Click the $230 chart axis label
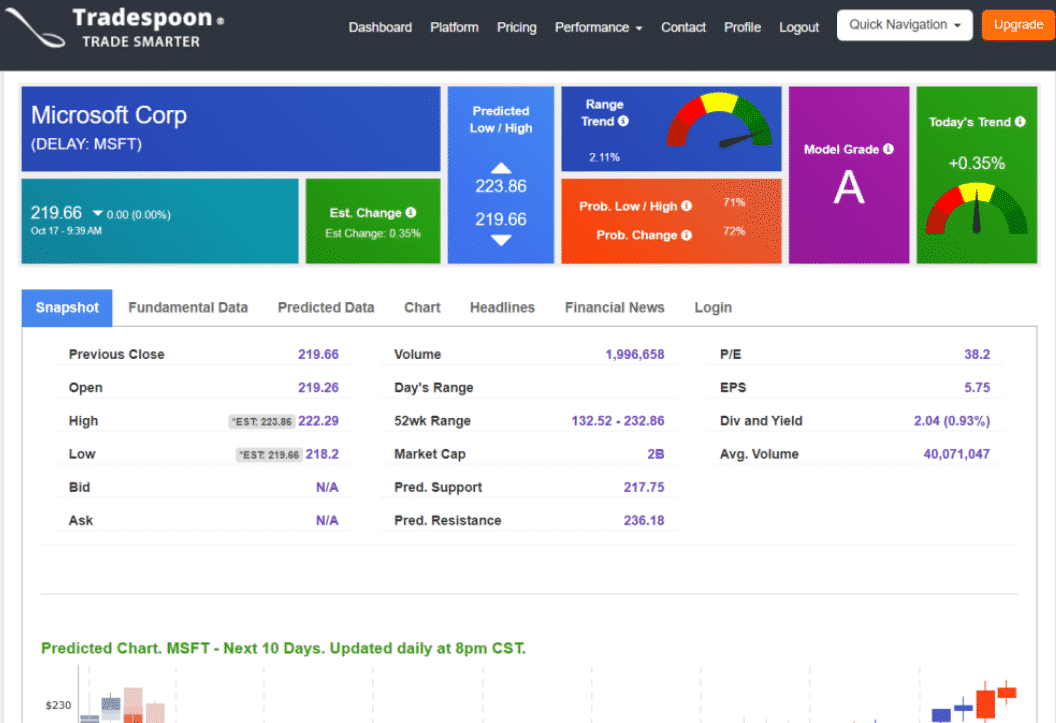1056x723 pixels. [58, 705]
